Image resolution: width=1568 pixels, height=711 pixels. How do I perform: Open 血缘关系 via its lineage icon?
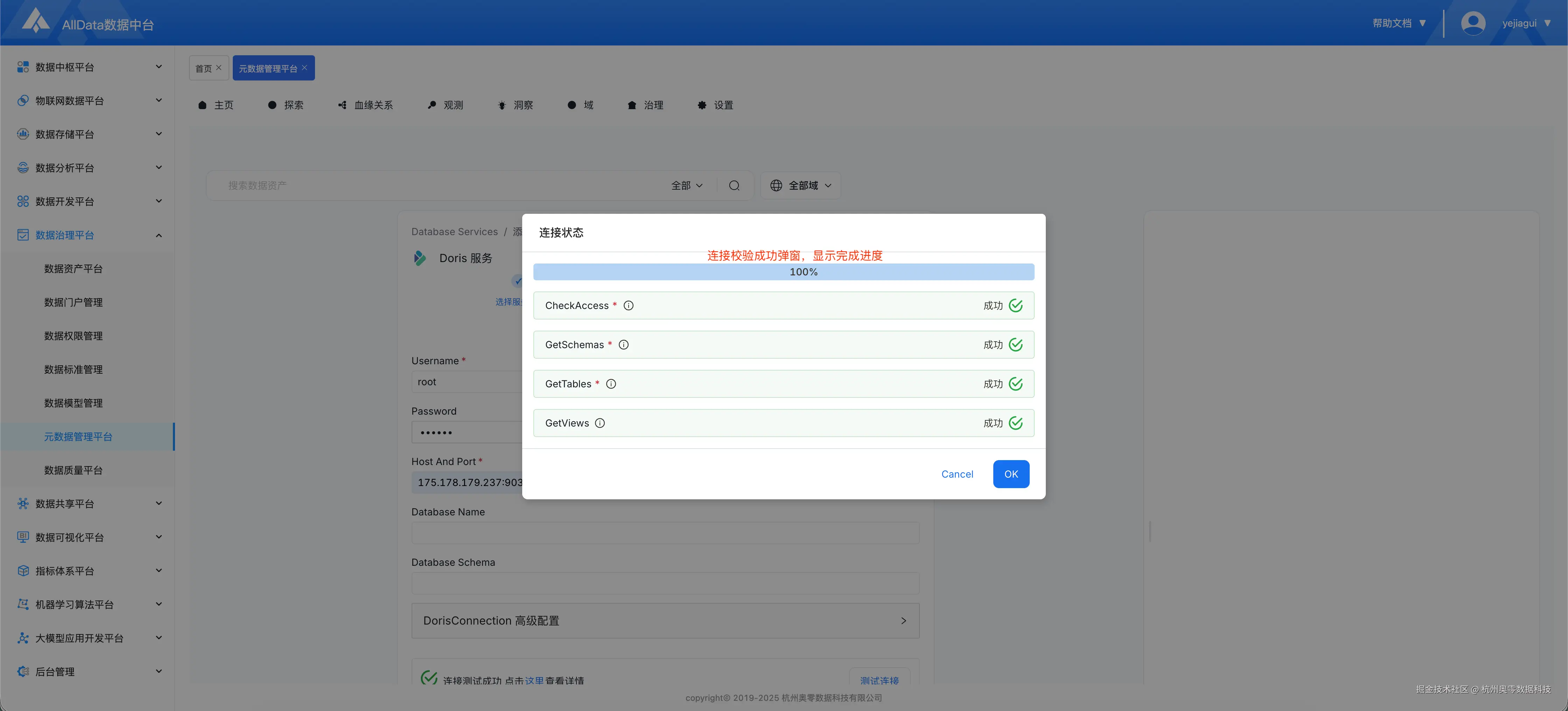(x=342, y=105)
